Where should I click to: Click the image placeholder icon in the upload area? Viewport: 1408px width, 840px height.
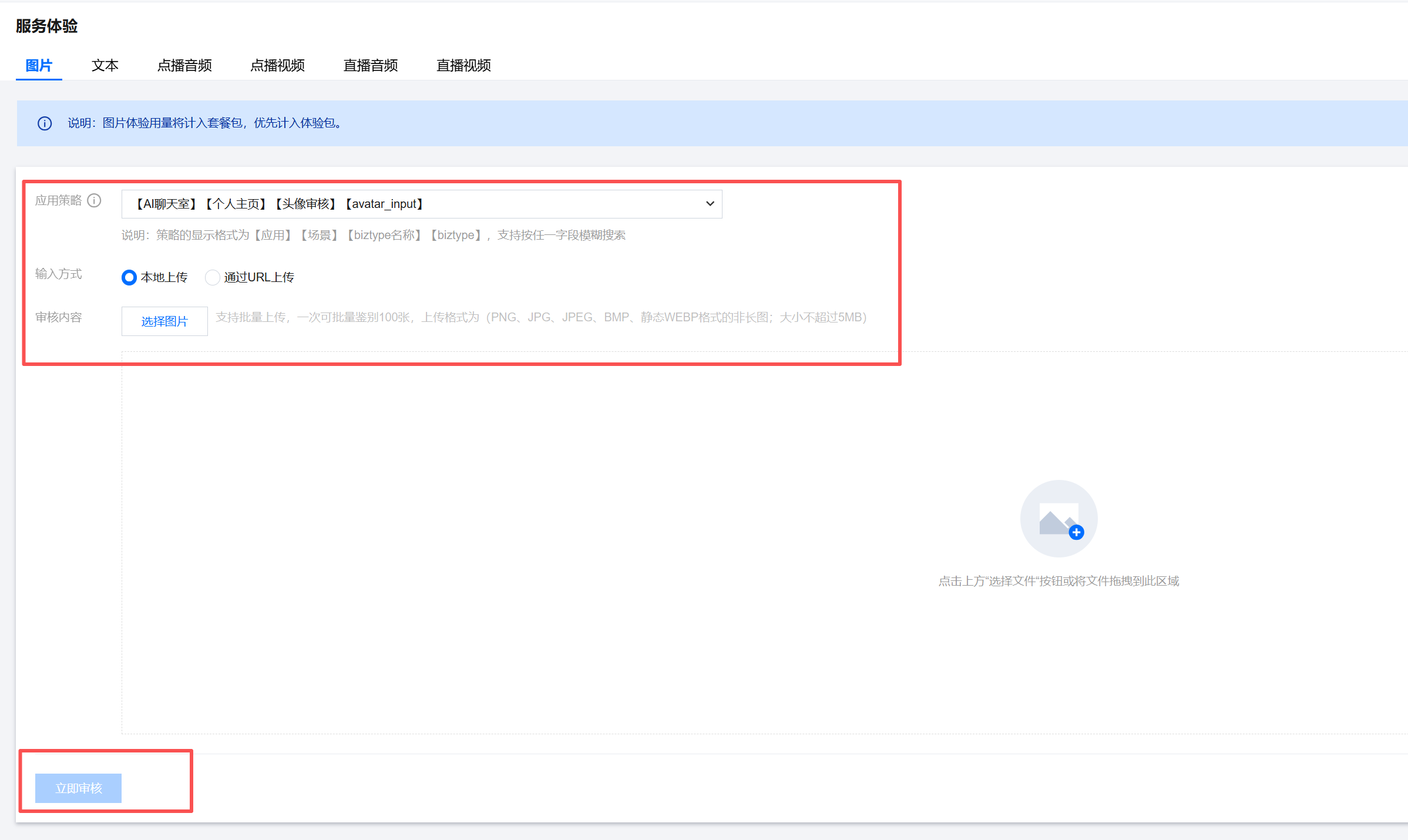click(1058, 518)
